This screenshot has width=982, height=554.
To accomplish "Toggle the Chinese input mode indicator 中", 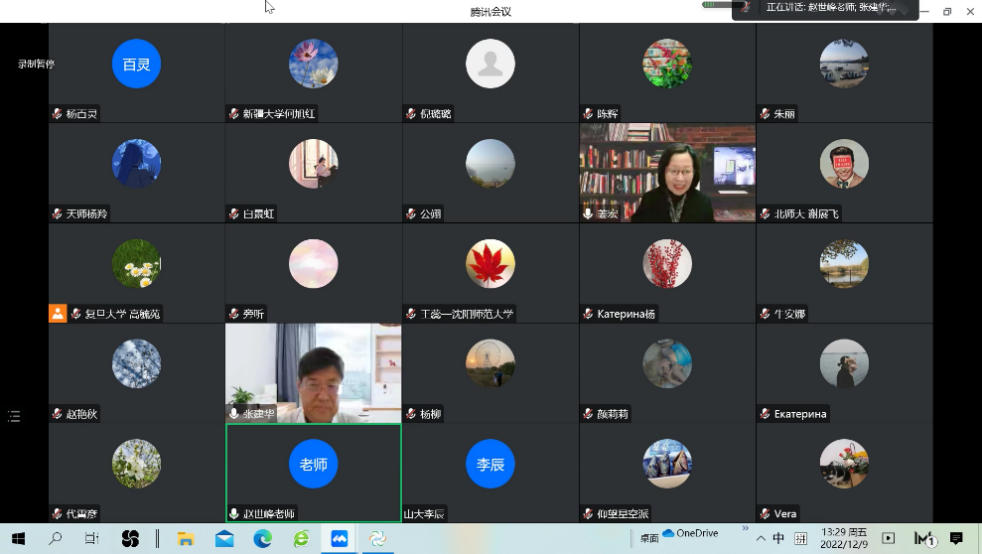I will tap(778, 539).
